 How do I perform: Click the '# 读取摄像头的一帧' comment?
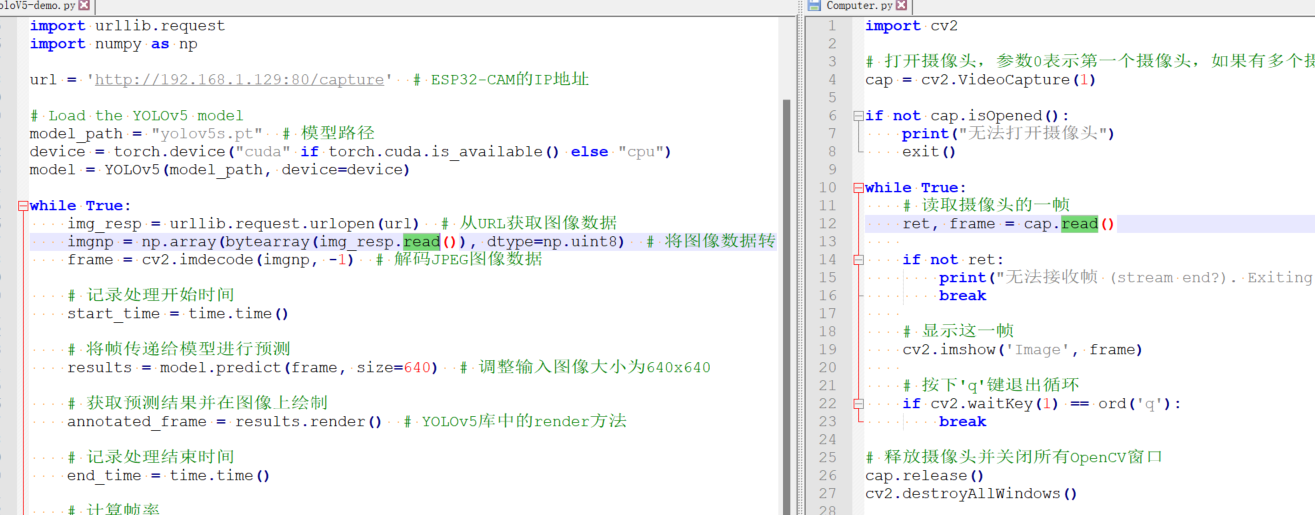coord(985,206)
